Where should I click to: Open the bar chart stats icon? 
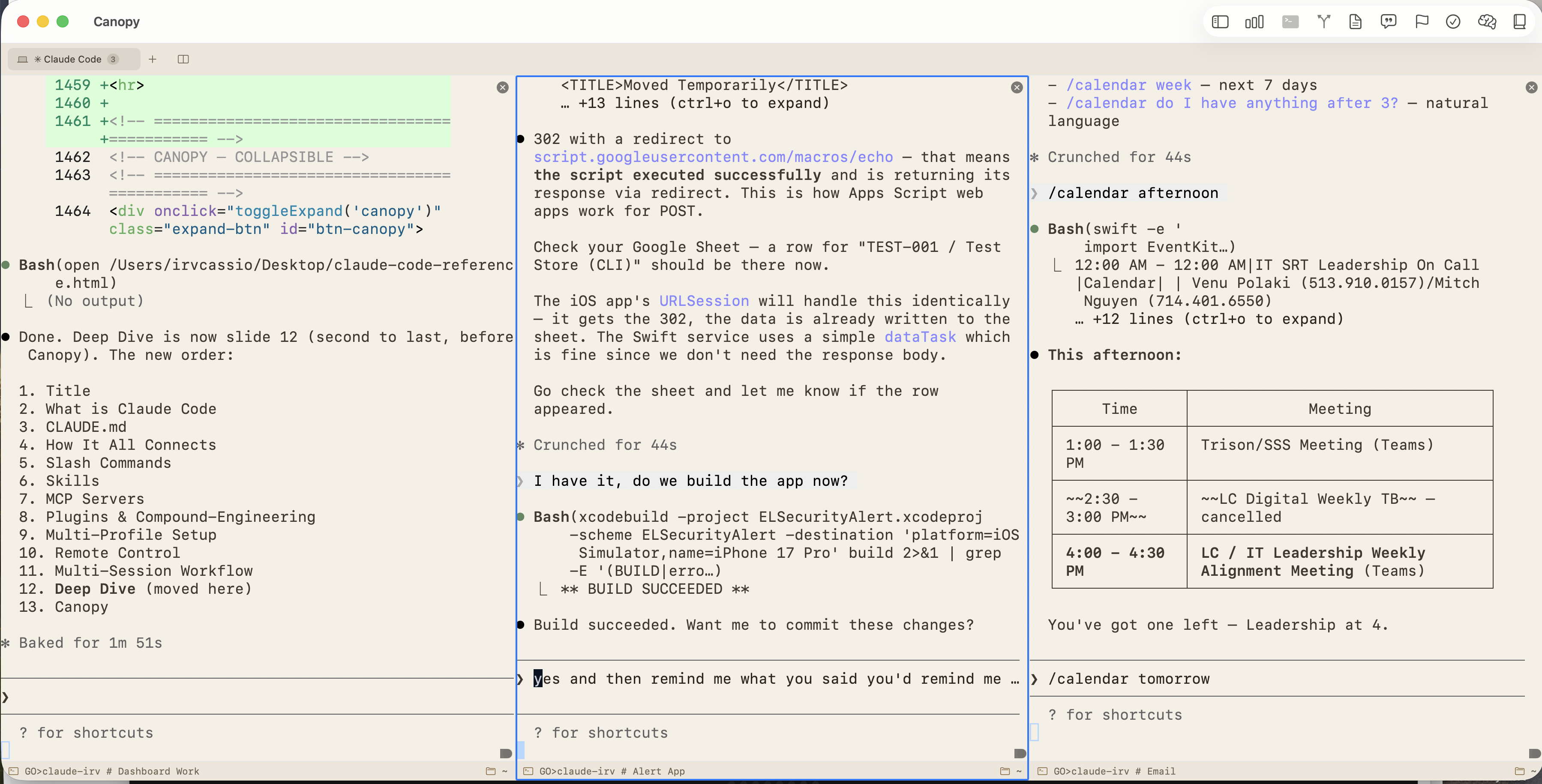pos(1254,22)
